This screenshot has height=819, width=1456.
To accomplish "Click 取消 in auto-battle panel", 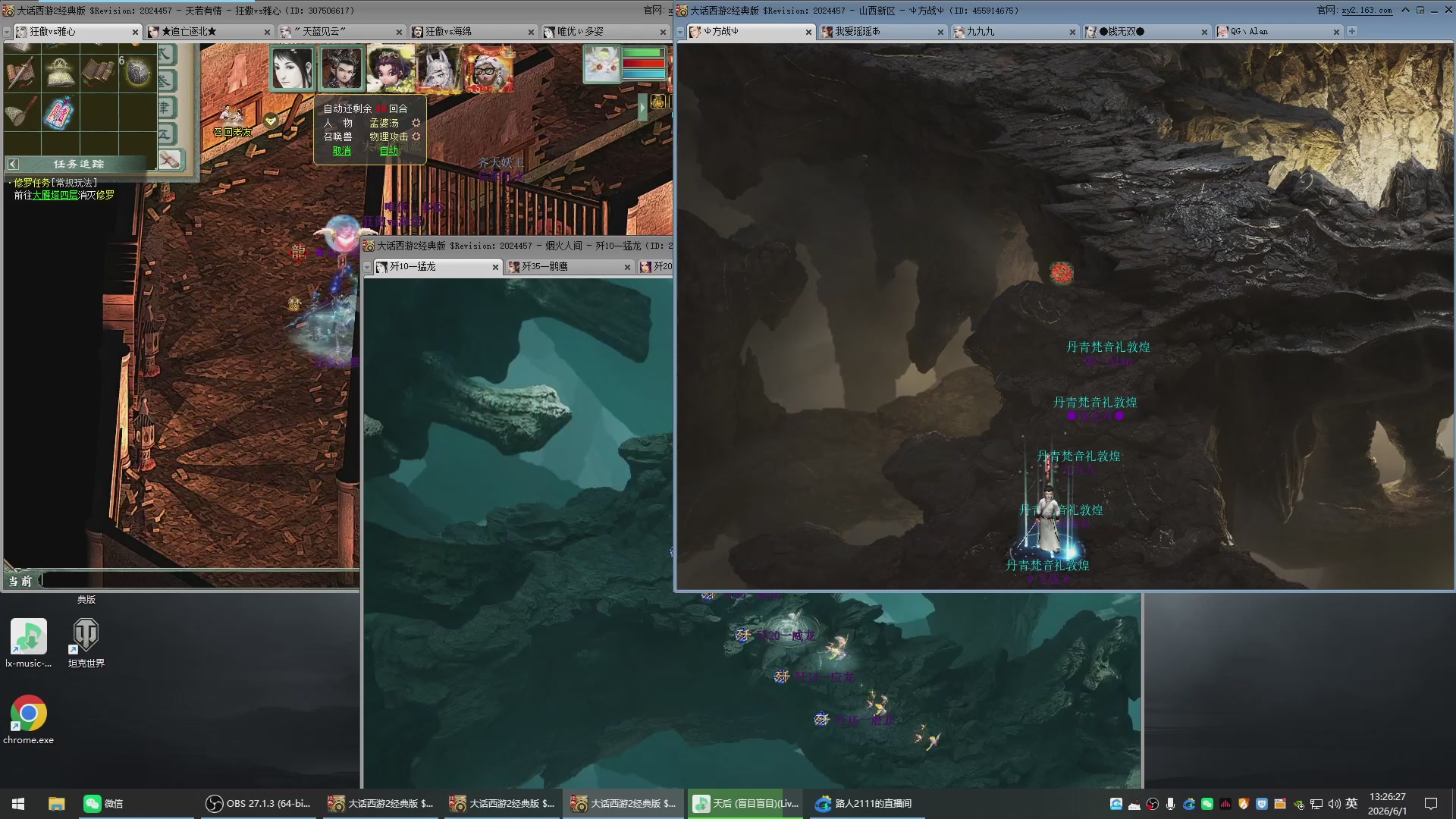I will click(342, 151).
